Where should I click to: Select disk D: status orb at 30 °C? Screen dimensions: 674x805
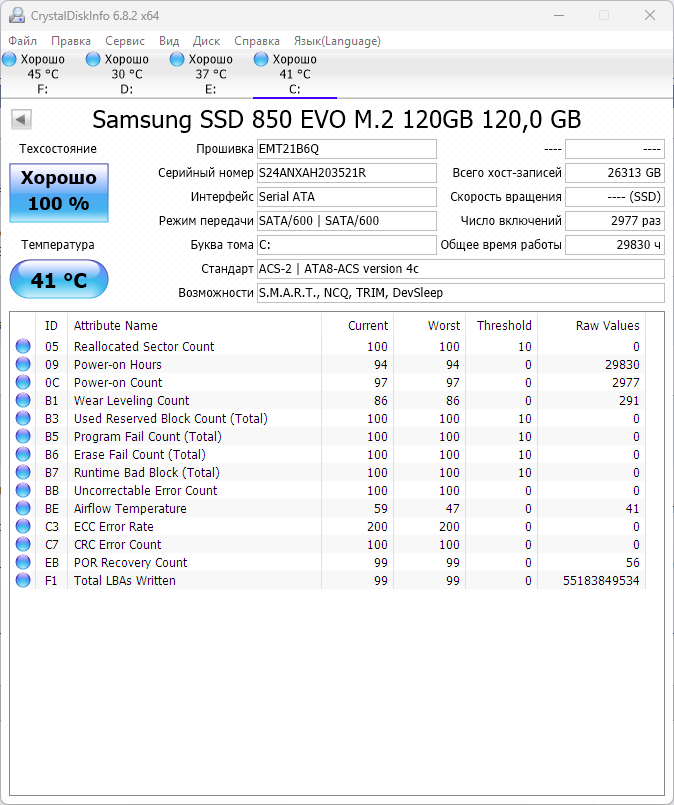pos(93,59)
